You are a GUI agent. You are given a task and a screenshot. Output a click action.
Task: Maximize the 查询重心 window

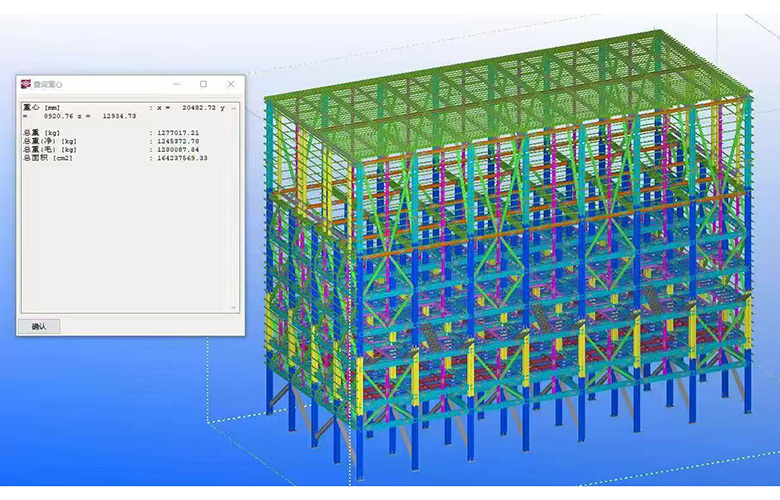click(x=203, y=84)
